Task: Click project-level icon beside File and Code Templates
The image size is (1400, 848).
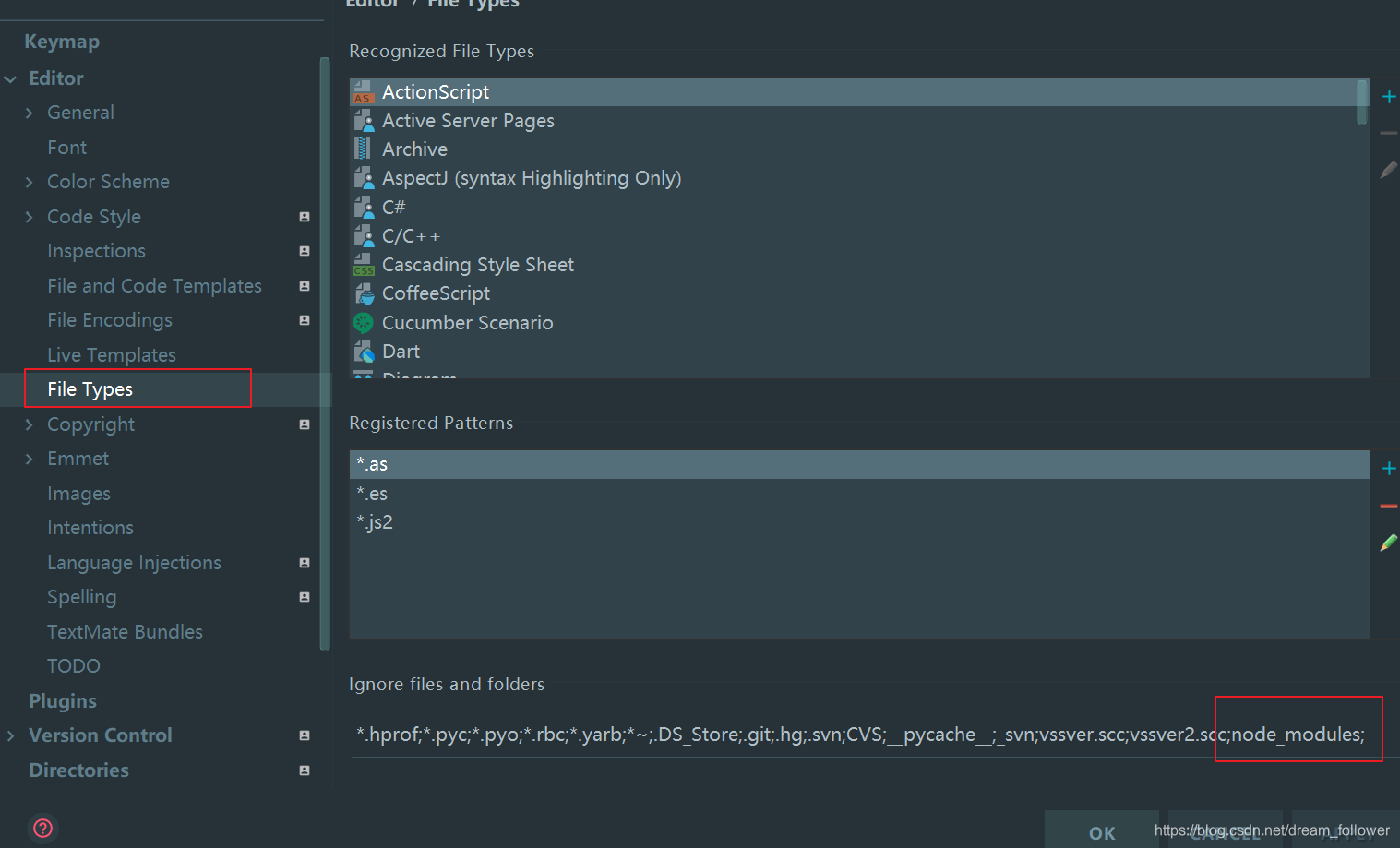Action: (305, 286)
